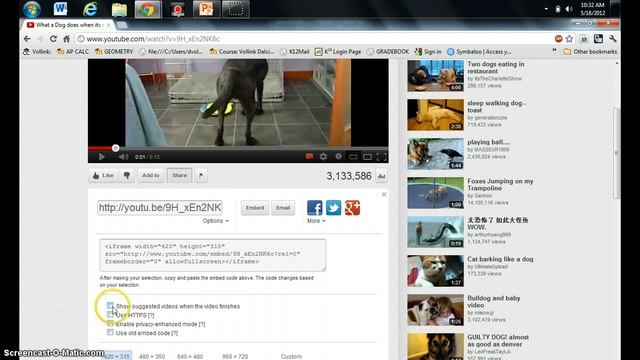Image resolution: width=640 pixels, height=360 pixels.
Task: Open the Add to menu button
Action: (x=151, y=176)
